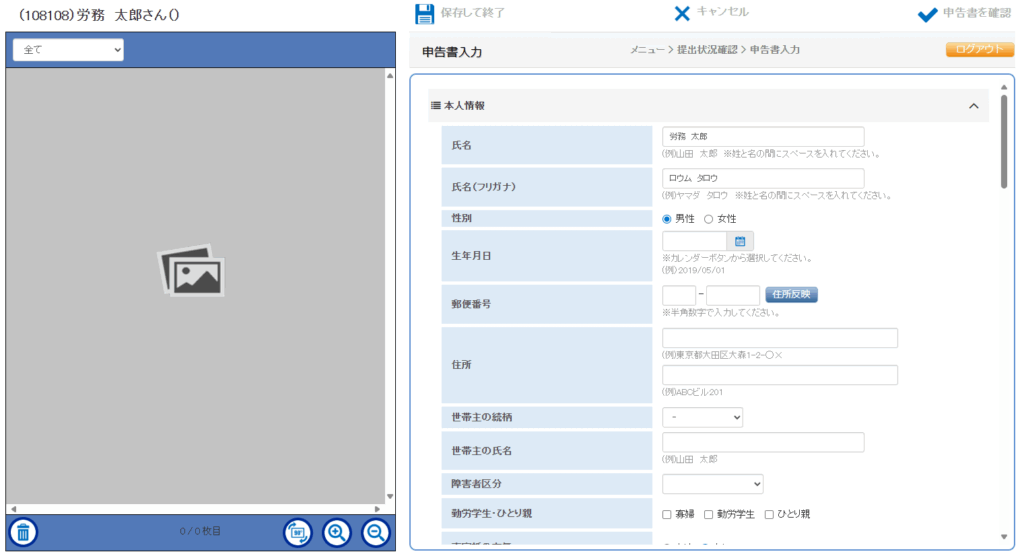Expand the 障害者区分 dropdown

(712, 484)
